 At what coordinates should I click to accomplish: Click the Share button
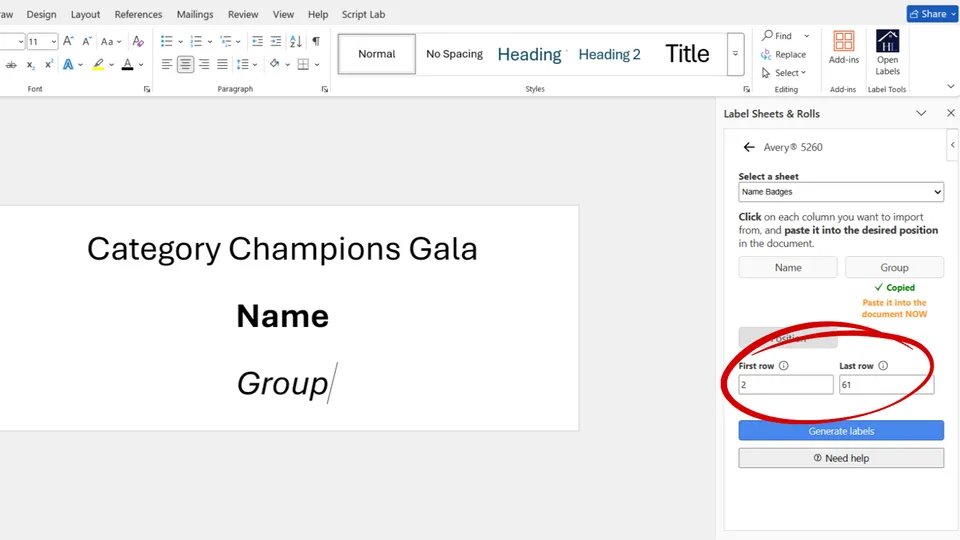point(931,14)
